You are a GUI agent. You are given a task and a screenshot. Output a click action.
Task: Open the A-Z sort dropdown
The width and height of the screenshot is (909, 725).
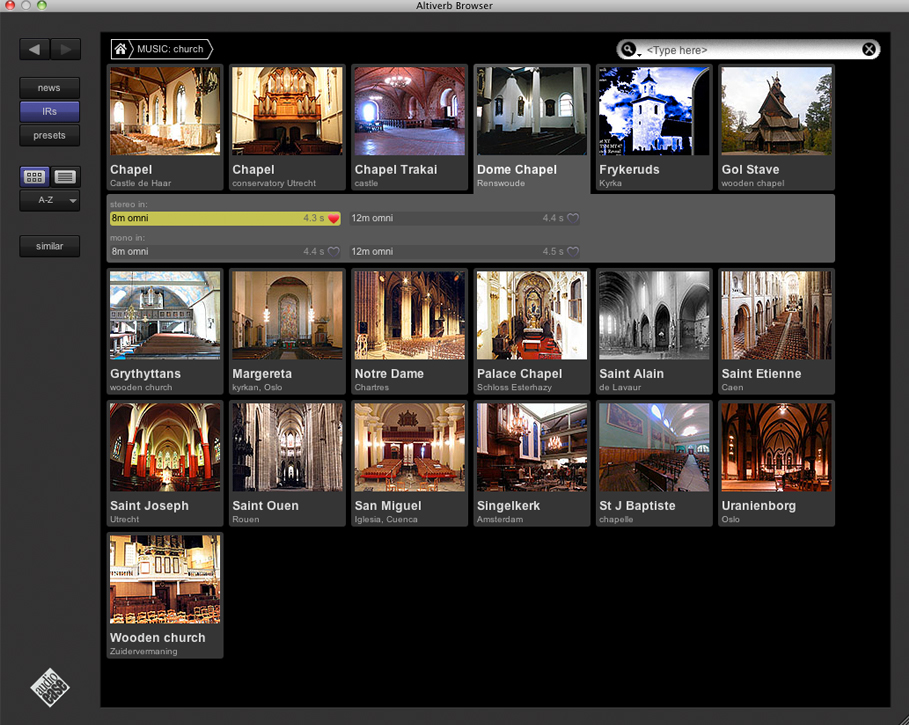(x=50, y=201)
